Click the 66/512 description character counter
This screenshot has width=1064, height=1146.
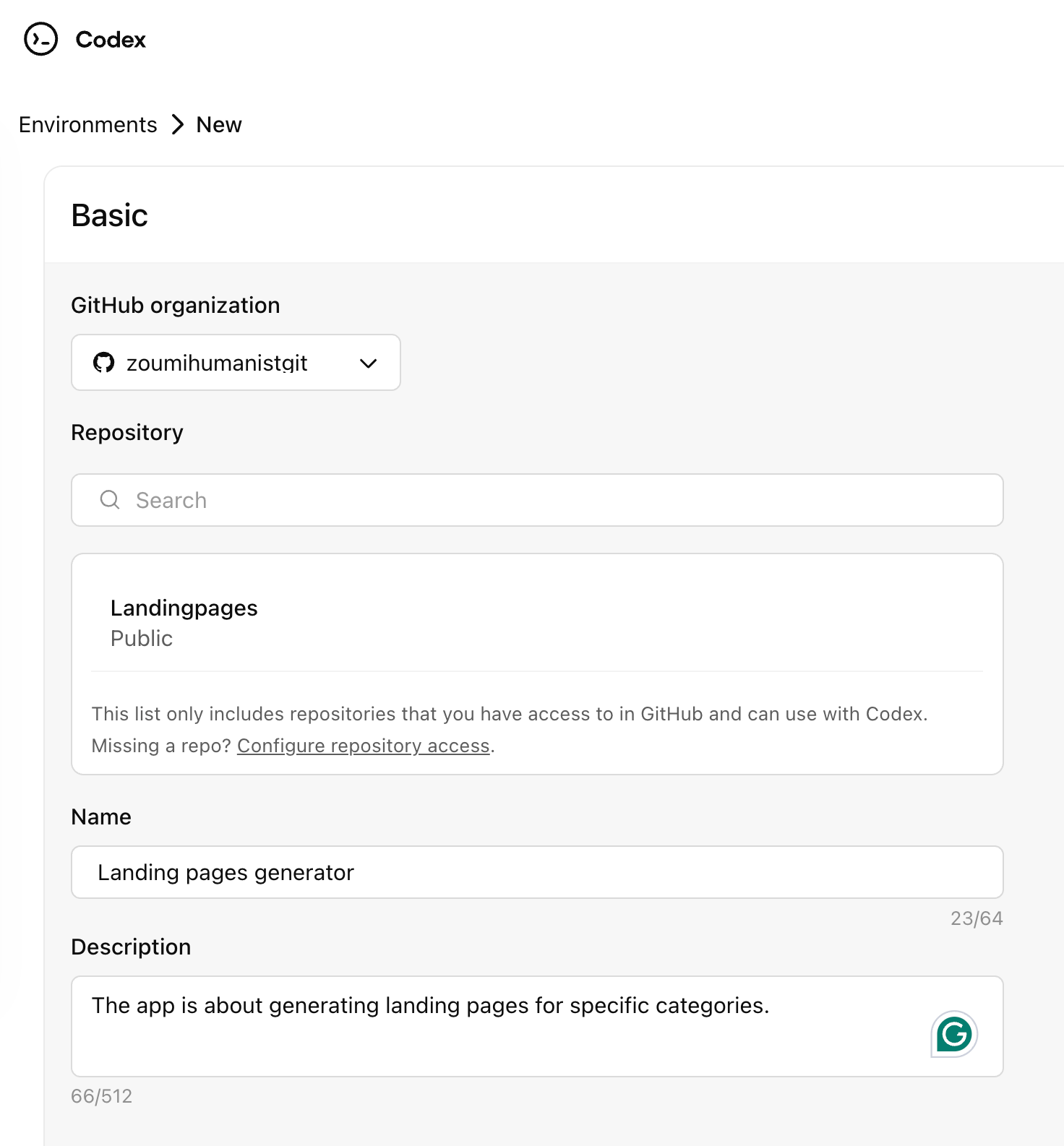[x=102, y=1096]
